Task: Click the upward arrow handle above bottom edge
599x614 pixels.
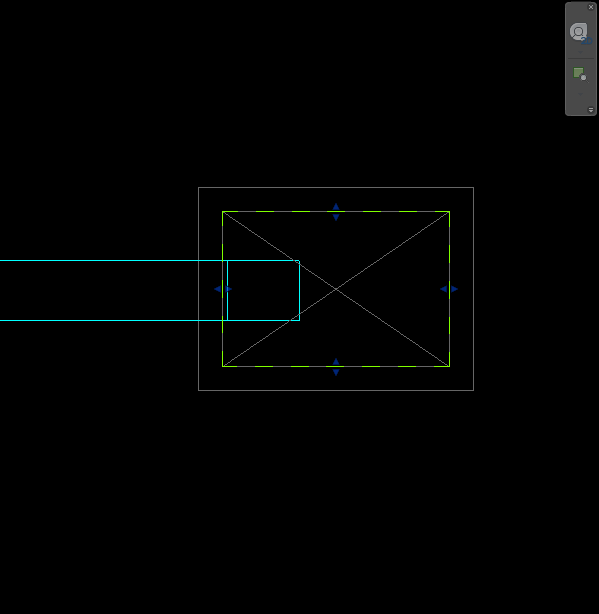Action: (336, 361)
